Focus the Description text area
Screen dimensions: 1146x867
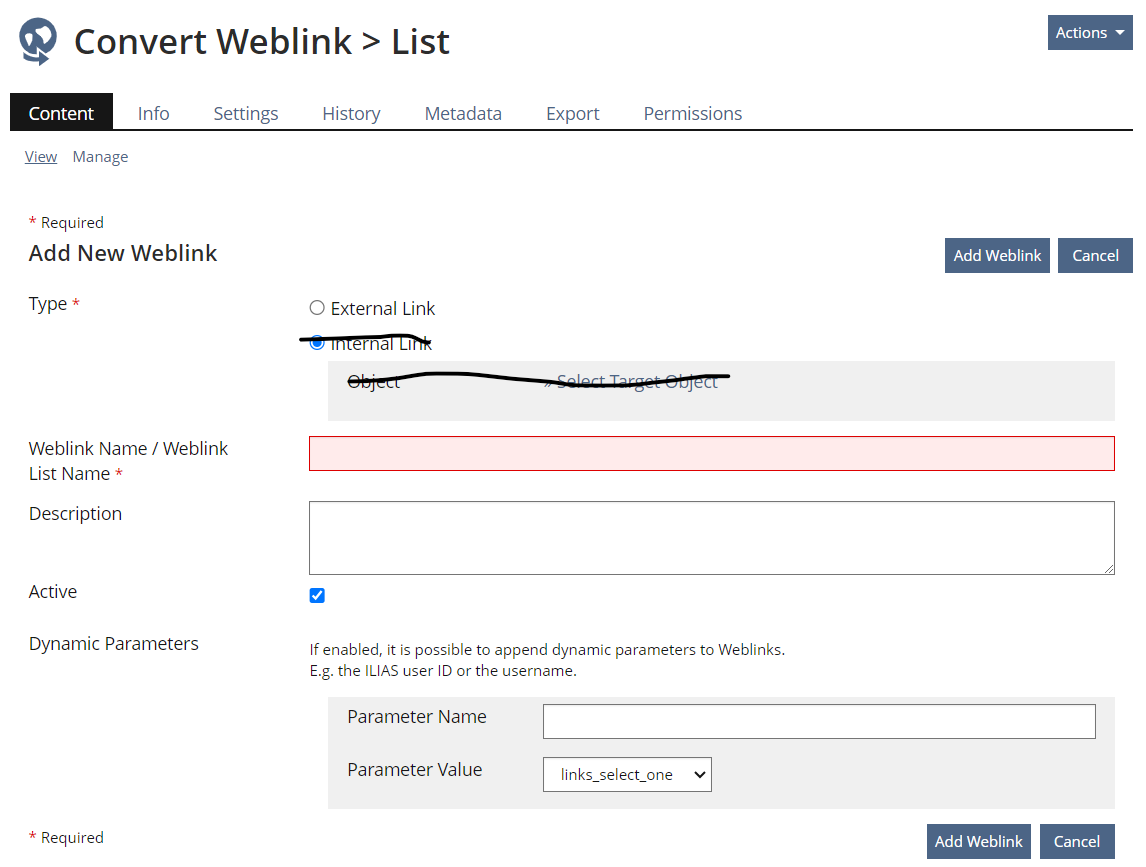tap(711, 538)
